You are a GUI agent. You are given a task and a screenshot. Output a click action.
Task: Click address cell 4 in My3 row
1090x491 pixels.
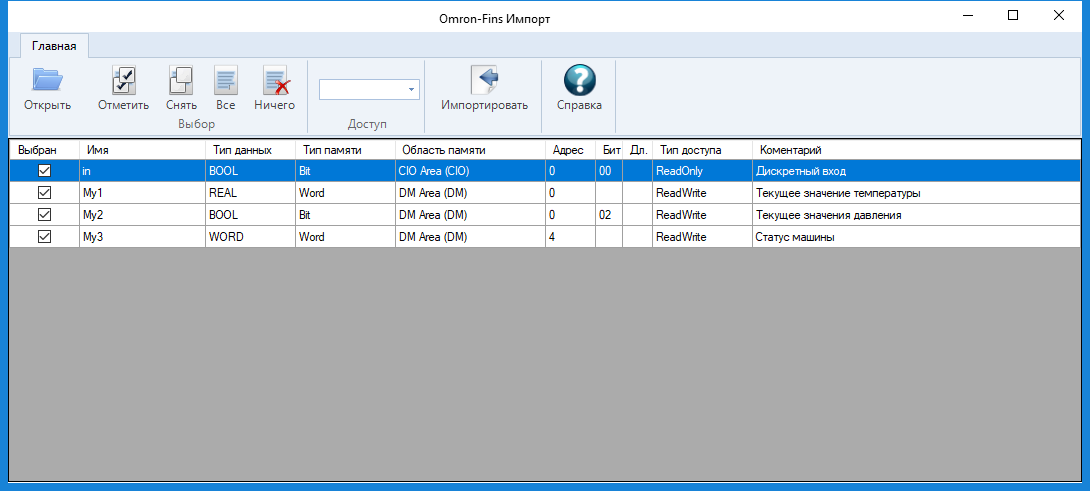click(571, 236)
